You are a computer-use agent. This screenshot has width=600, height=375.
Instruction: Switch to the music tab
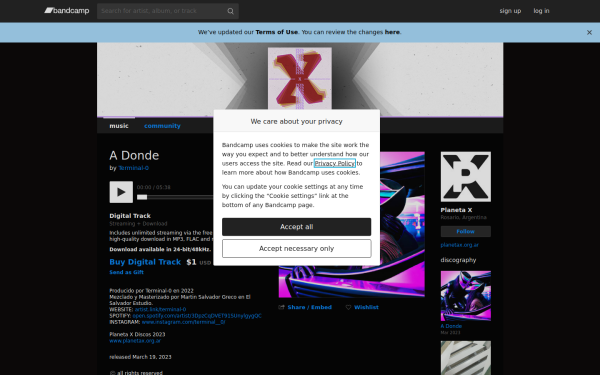coord(119,126)
